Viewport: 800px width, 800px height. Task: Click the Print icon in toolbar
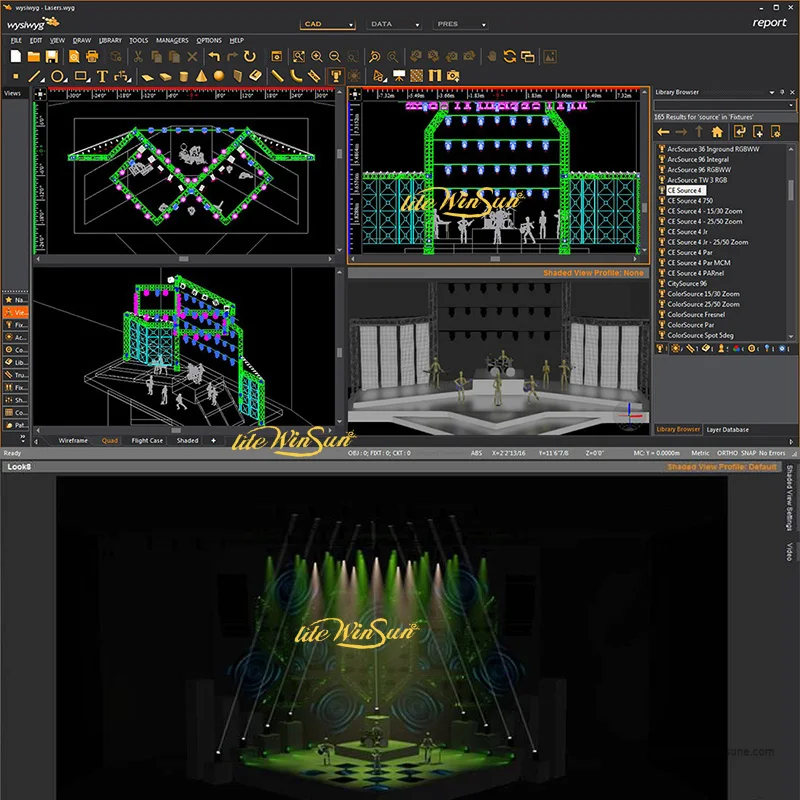tap(92, 57)
